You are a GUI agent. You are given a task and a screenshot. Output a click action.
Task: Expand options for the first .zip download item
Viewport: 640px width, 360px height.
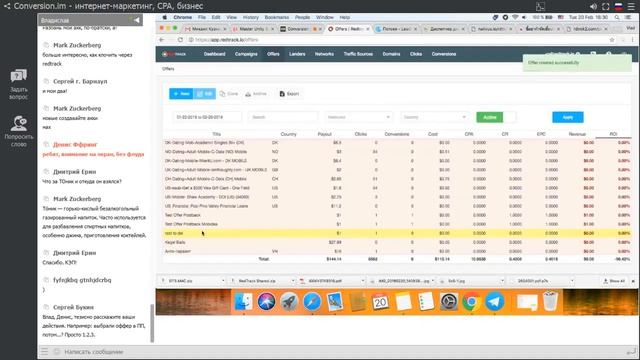(x=223, y=281)
